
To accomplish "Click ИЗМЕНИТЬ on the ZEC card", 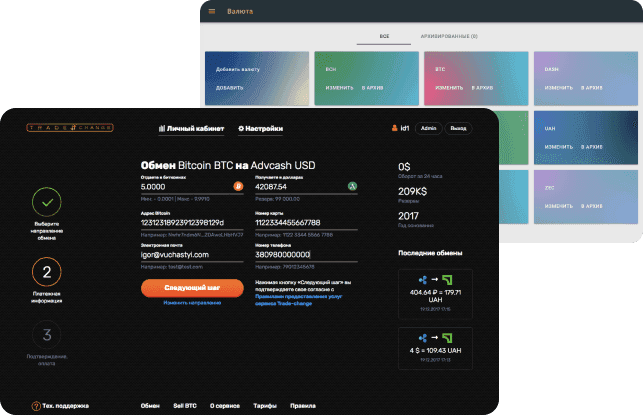I will [559, 206].
